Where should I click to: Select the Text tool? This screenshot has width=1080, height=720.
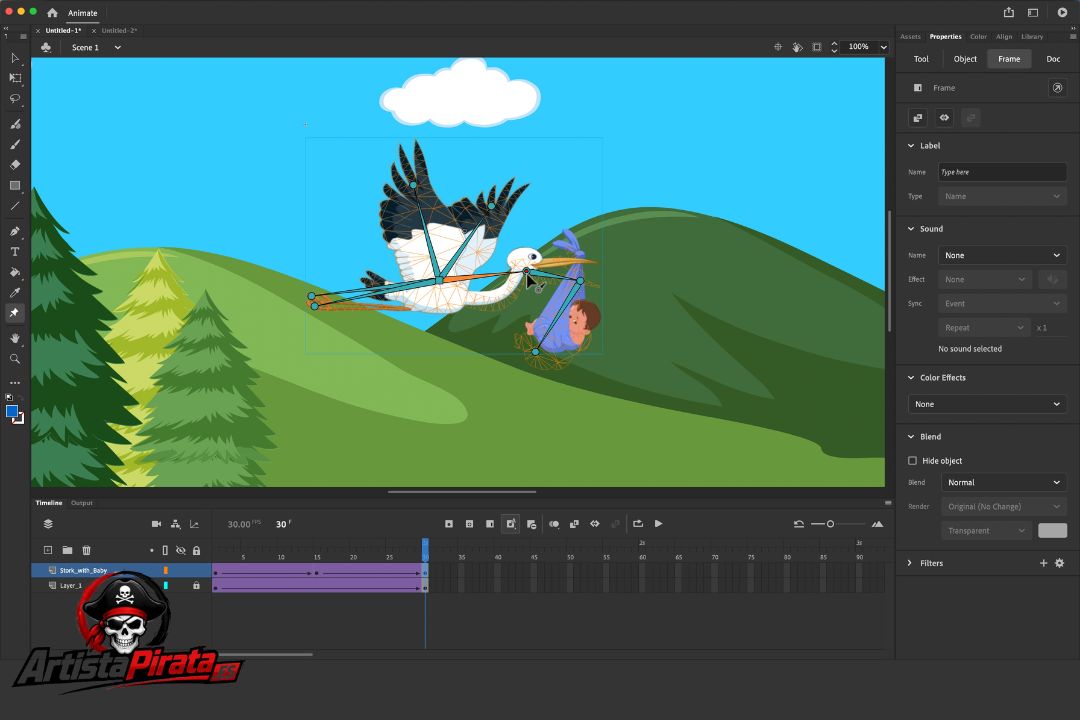tap(14, 251)
